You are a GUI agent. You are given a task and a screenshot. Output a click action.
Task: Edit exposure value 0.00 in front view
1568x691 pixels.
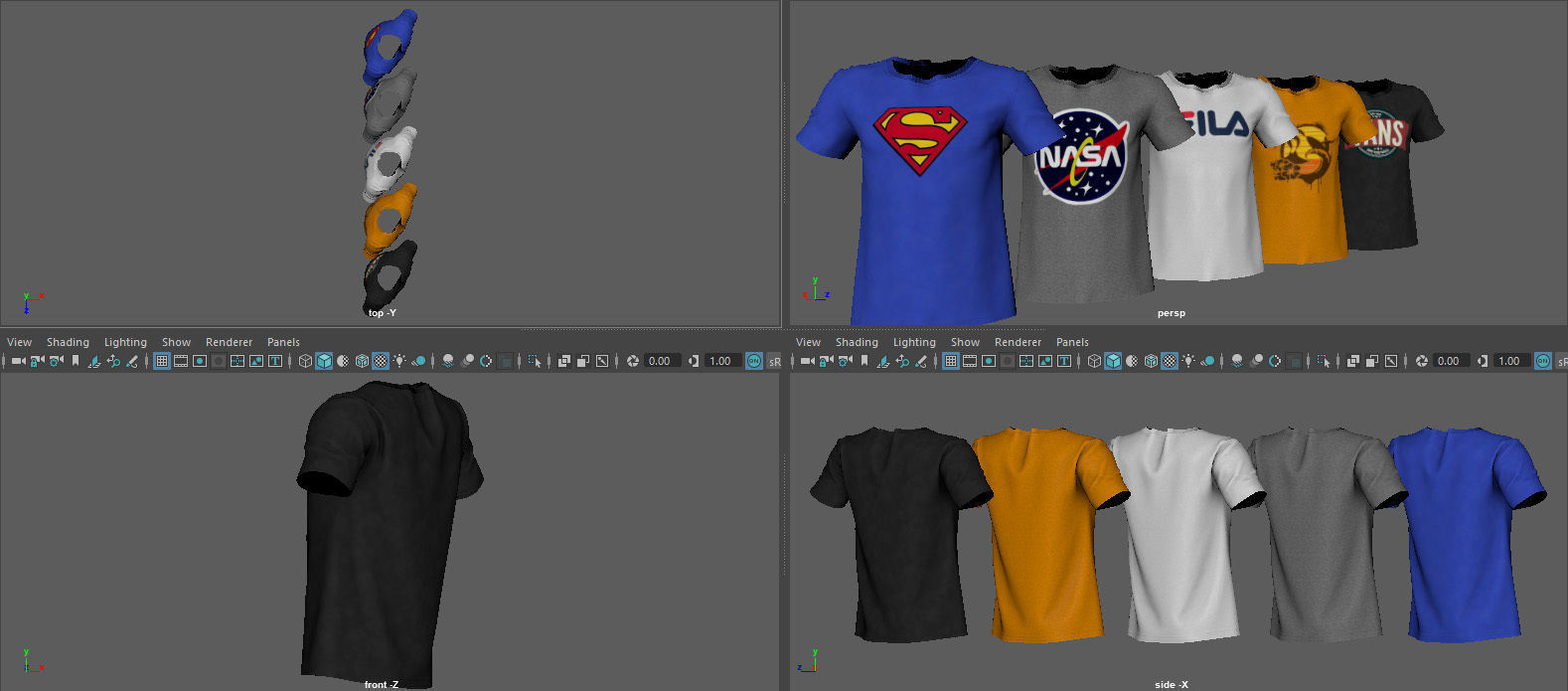662,361
